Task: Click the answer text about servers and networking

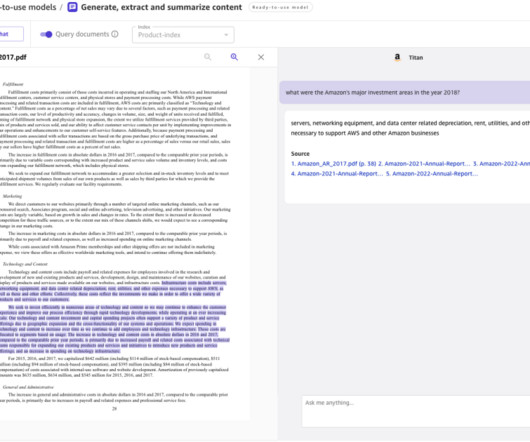Action: coord(410,128)
